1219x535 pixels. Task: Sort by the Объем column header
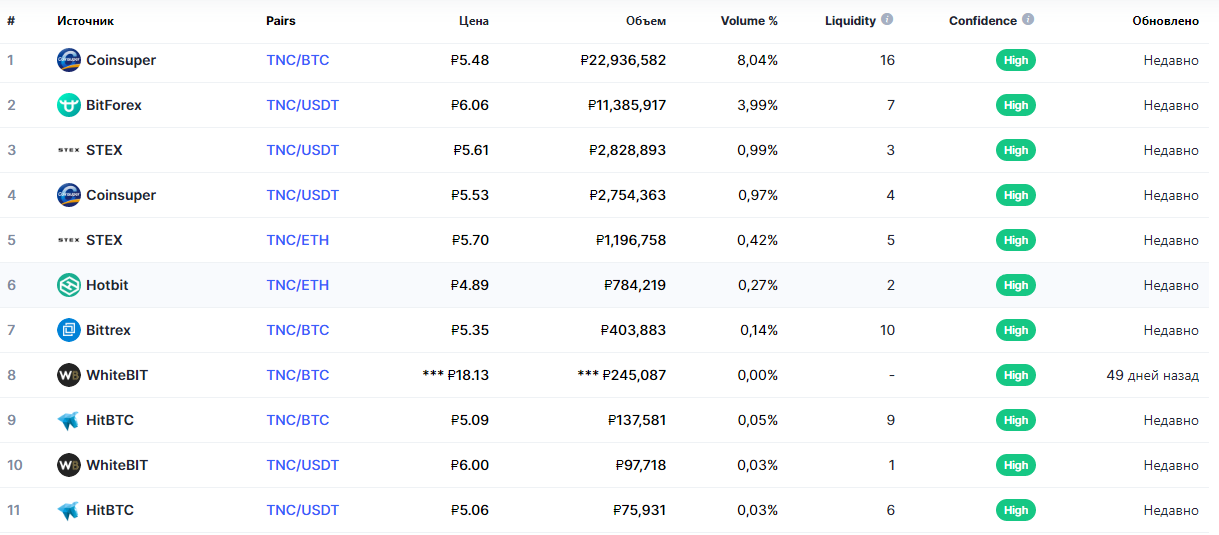(x=645, y=20)
